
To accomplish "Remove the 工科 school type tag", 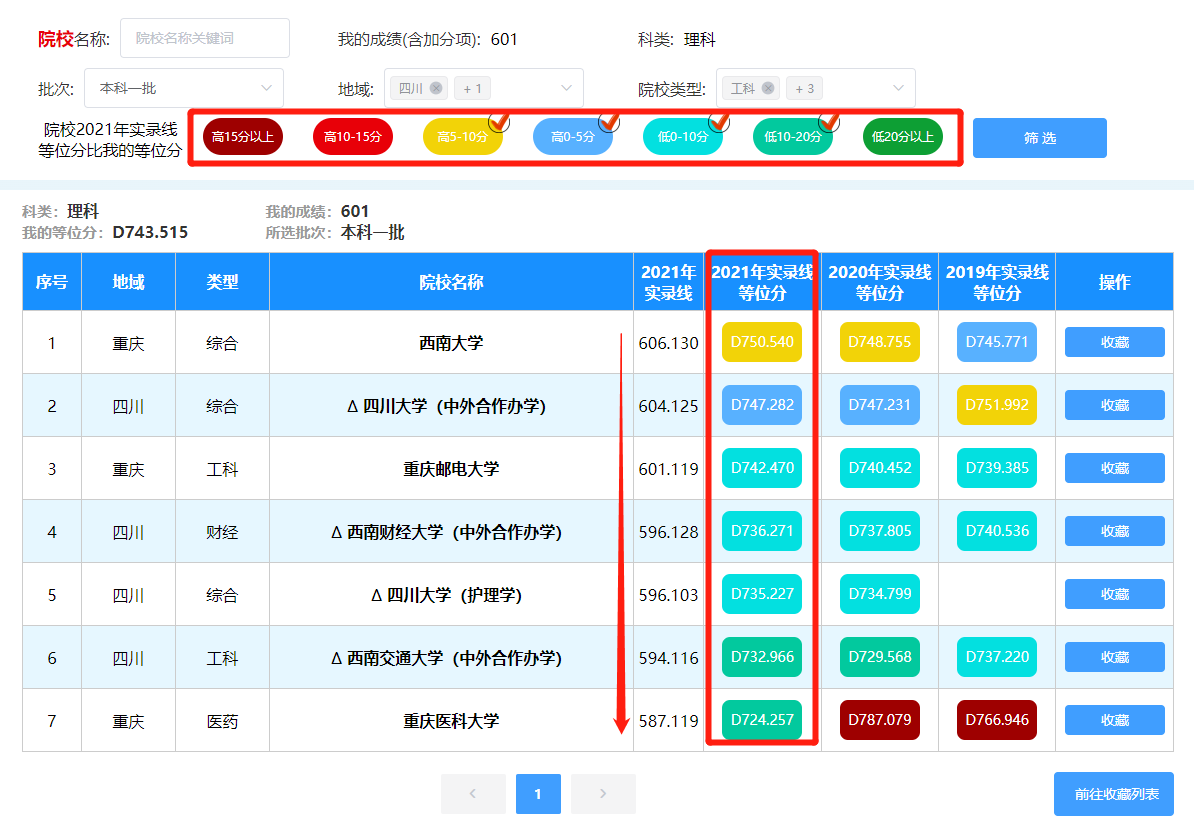I will point(768,88).
